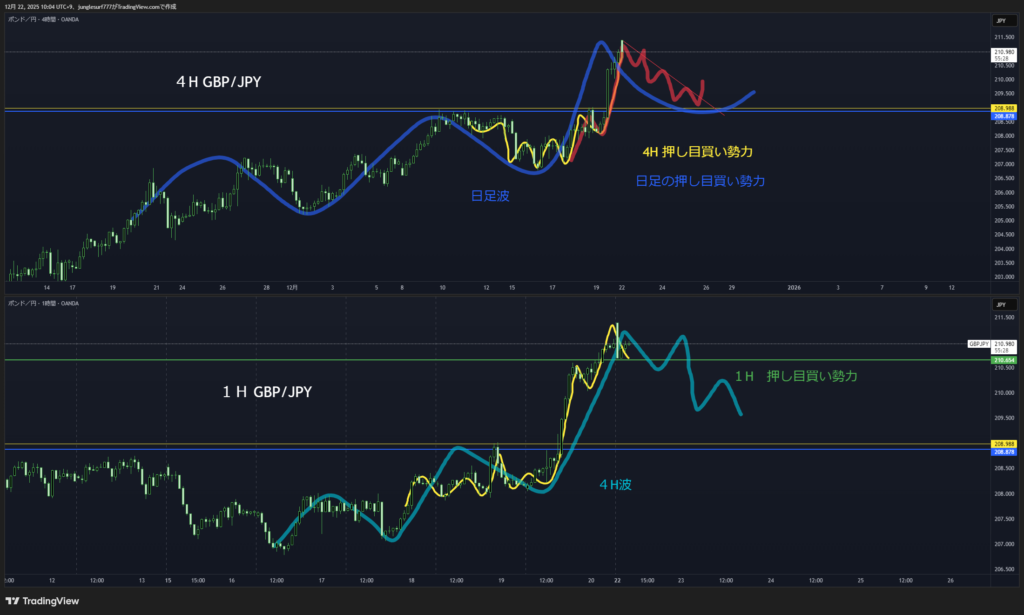Select the blue '日足波' text label

[490, 196]
